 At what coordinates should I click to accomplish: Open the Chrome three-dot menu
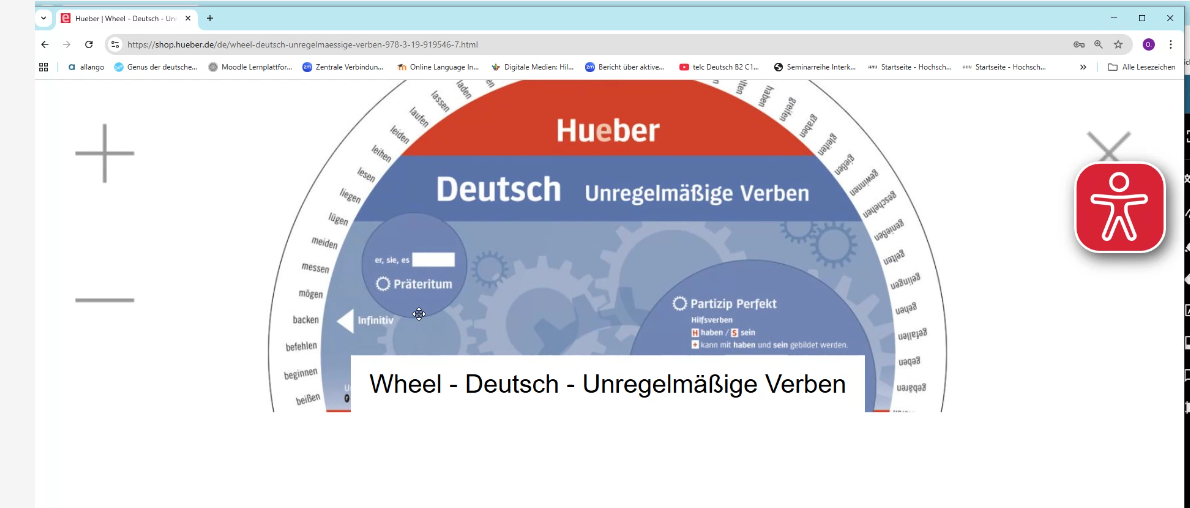[x=1171, y=45]
